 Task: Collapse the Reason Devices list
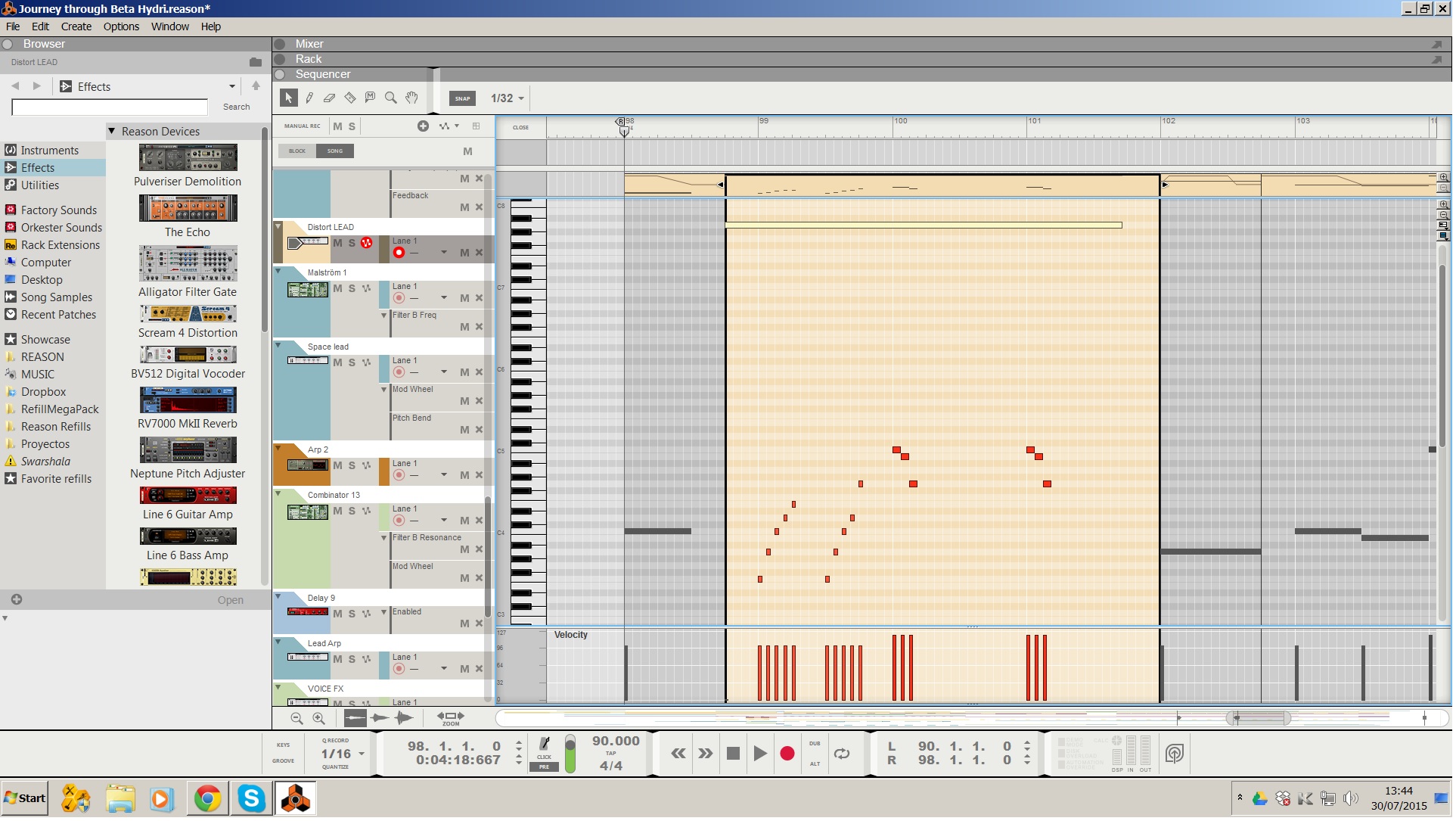point(112,132)
